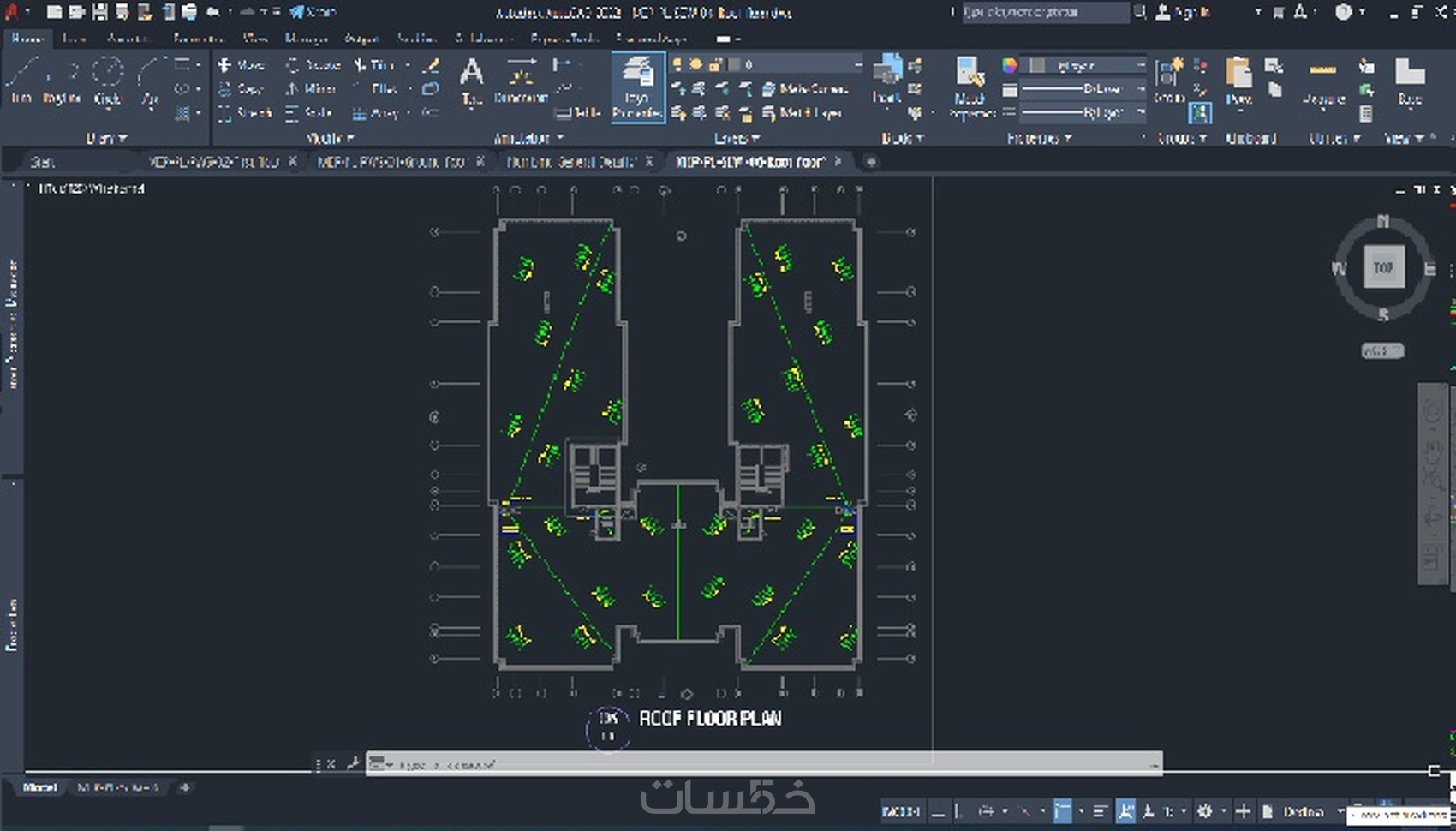Toggle isometric drafting in the status bar
Viewport: 1456px width, 831px height.
[1024, 811]
